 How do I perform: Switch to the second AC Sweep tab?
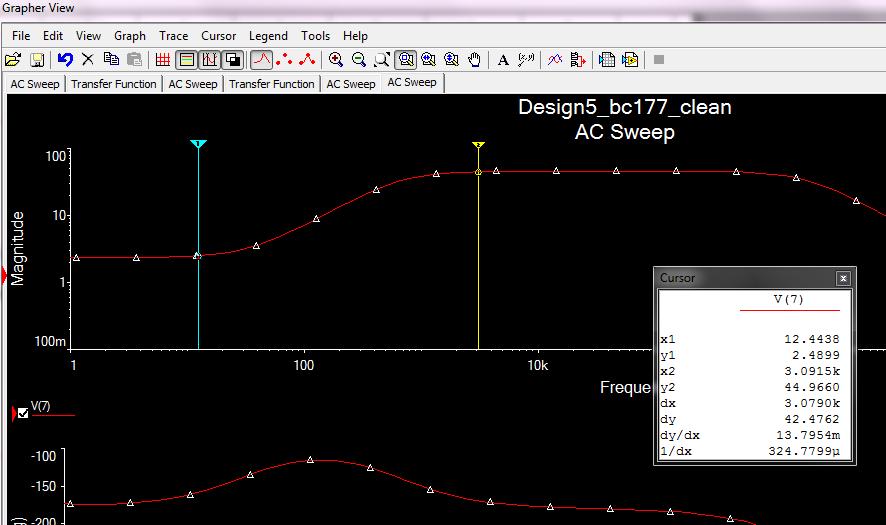pos(193,84)
